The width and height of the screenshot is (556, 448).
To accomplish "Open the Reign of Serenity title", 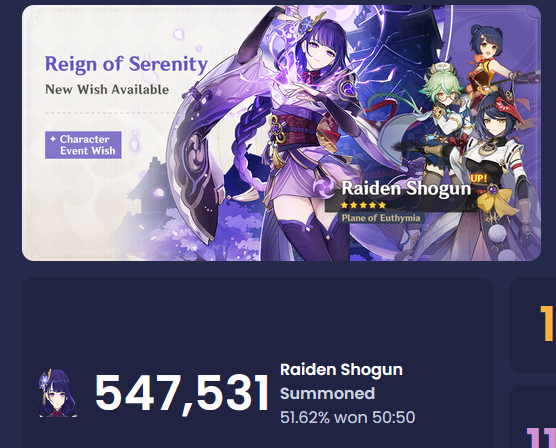I will 126,65.
